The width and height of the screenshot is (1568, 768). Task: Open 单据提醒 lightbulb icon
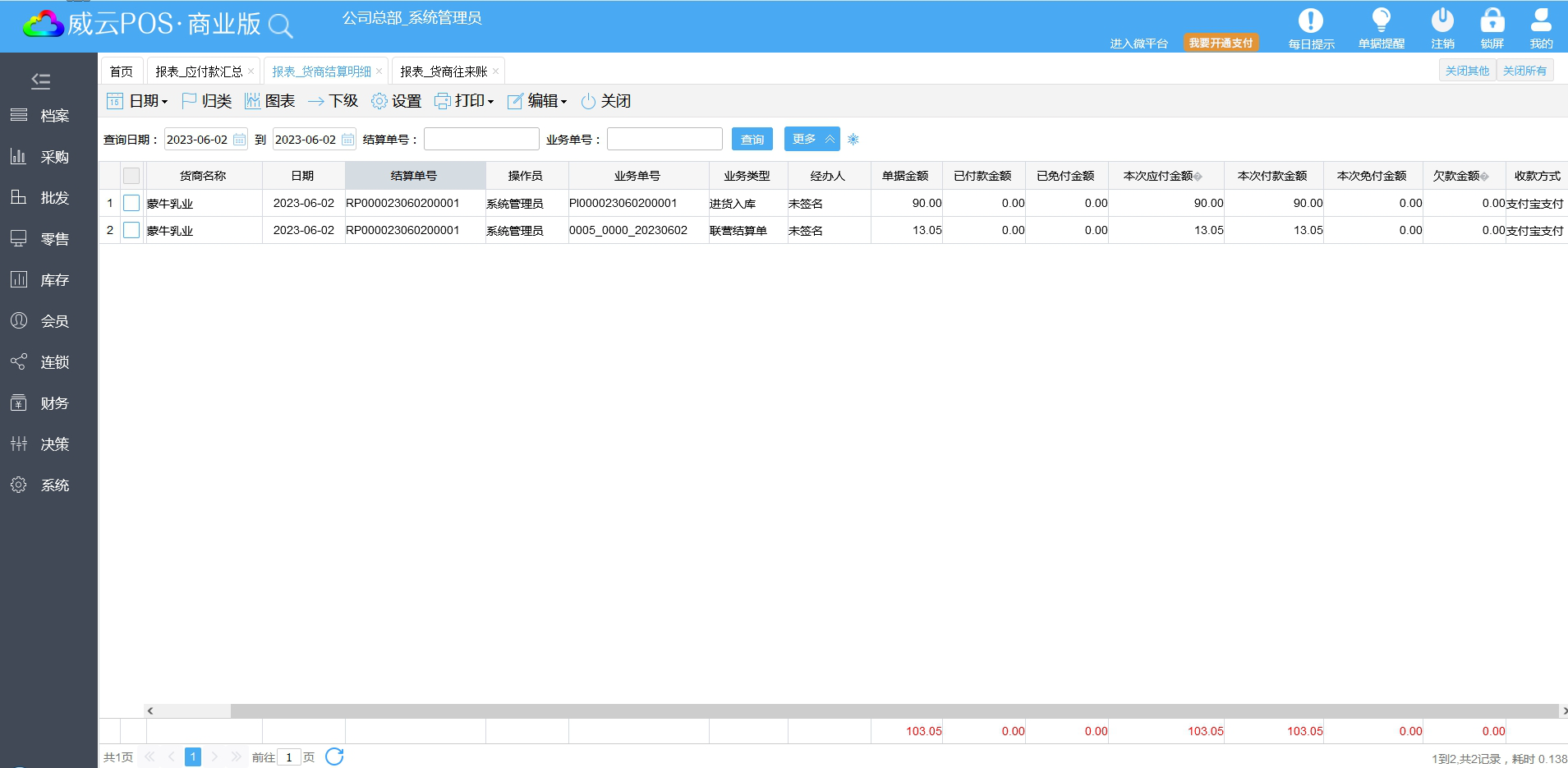pos(1382,20)
